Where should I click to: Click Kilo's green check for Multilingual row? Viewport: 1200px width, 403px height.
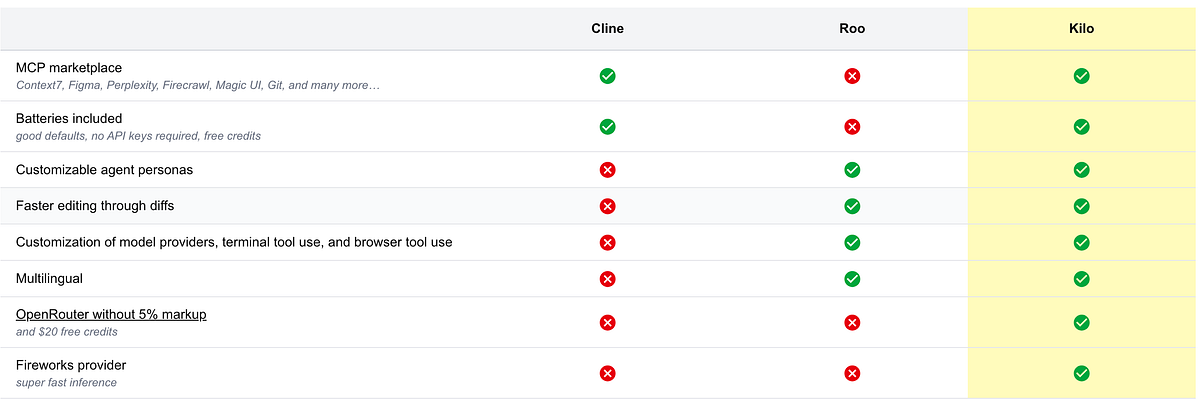click(x=1081, y=279)
